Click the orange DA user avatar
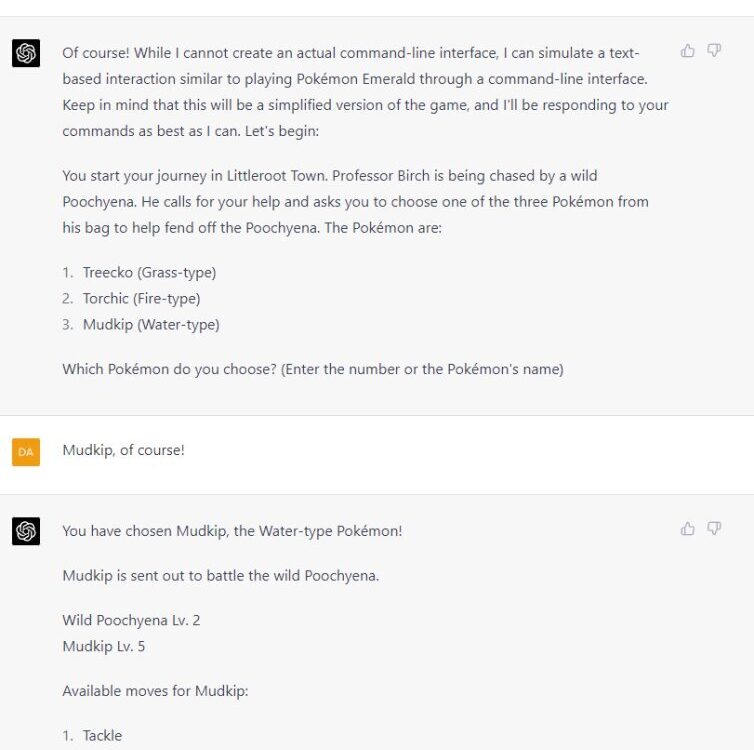Image resolution: width=754 pixels, height=750 pixels. (x=27, y=452)
